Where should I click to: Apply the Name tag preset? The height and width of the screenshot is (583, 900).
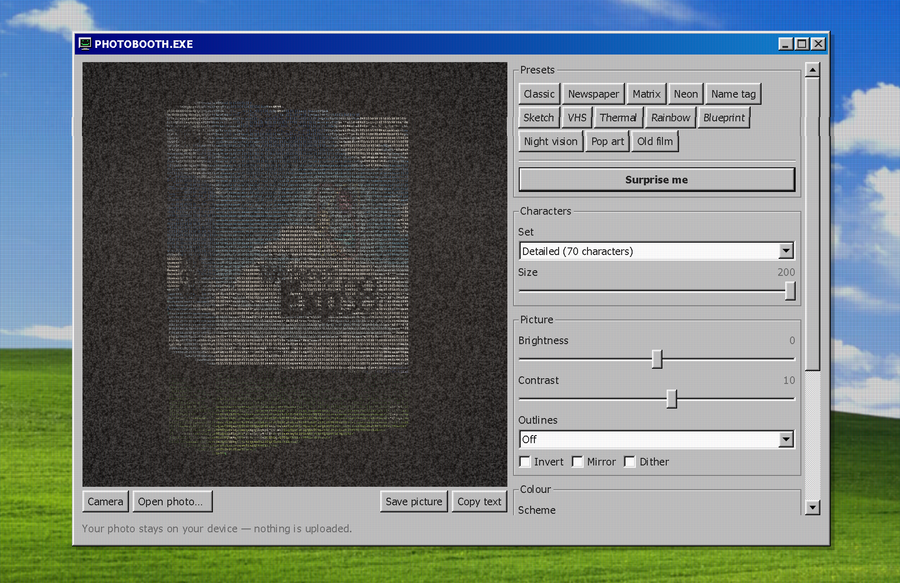click(734, 94)
